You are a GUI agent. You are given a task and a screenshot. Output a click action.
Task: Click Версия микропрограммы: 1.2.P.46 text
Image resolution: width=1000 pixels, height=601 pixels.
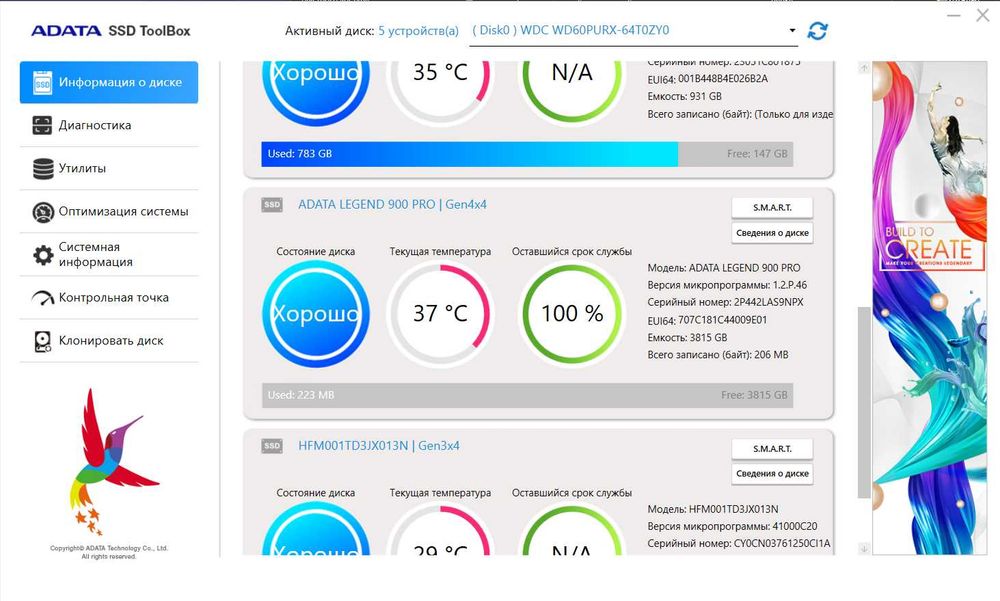click(727, 285)
